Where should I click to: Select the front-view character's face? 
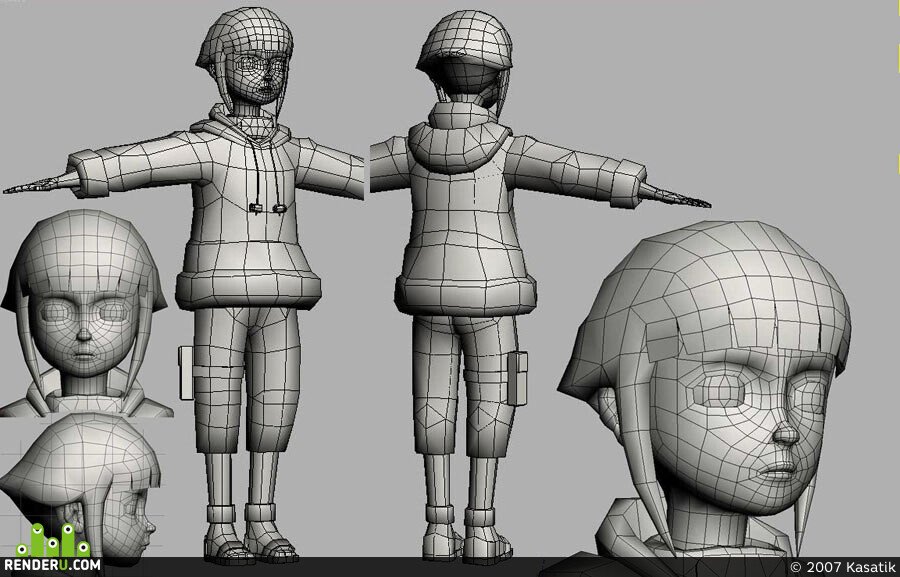(261, 79)
